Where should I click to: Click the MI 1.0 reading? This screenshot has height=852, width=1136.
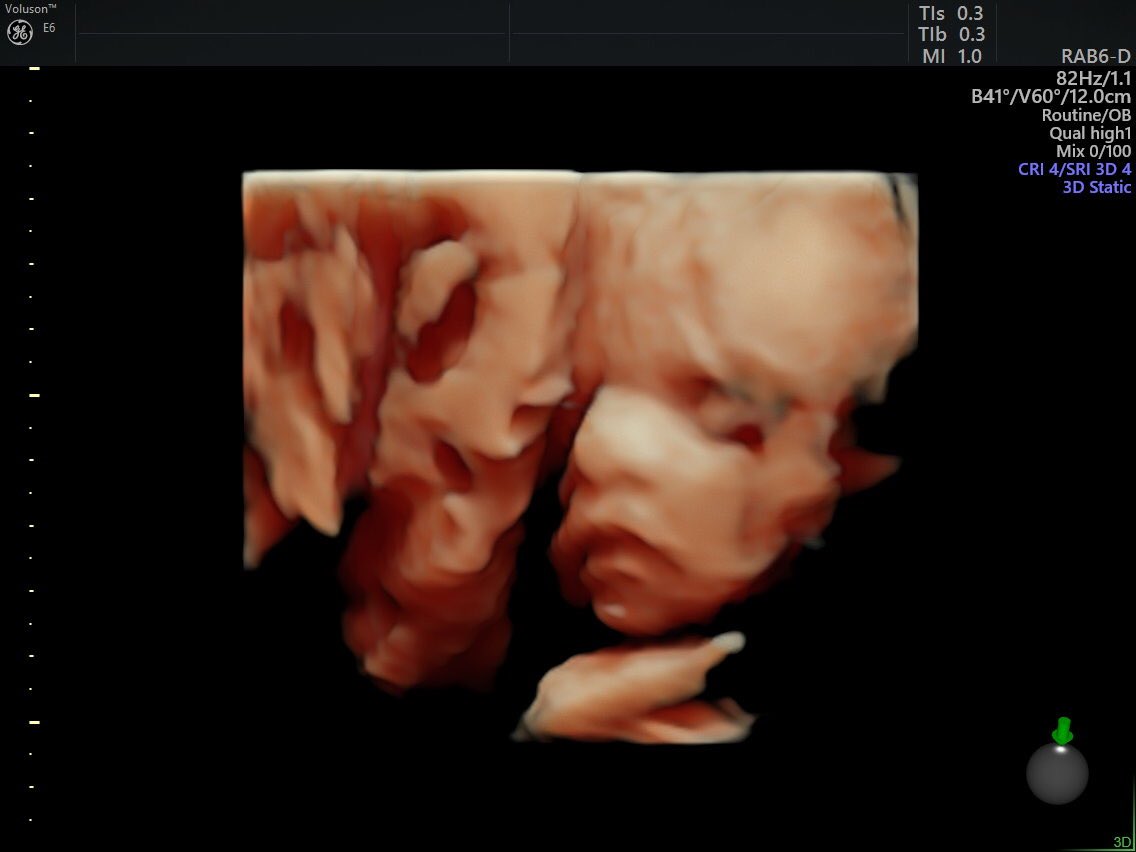pyautogui.click(x=952, y=56)
